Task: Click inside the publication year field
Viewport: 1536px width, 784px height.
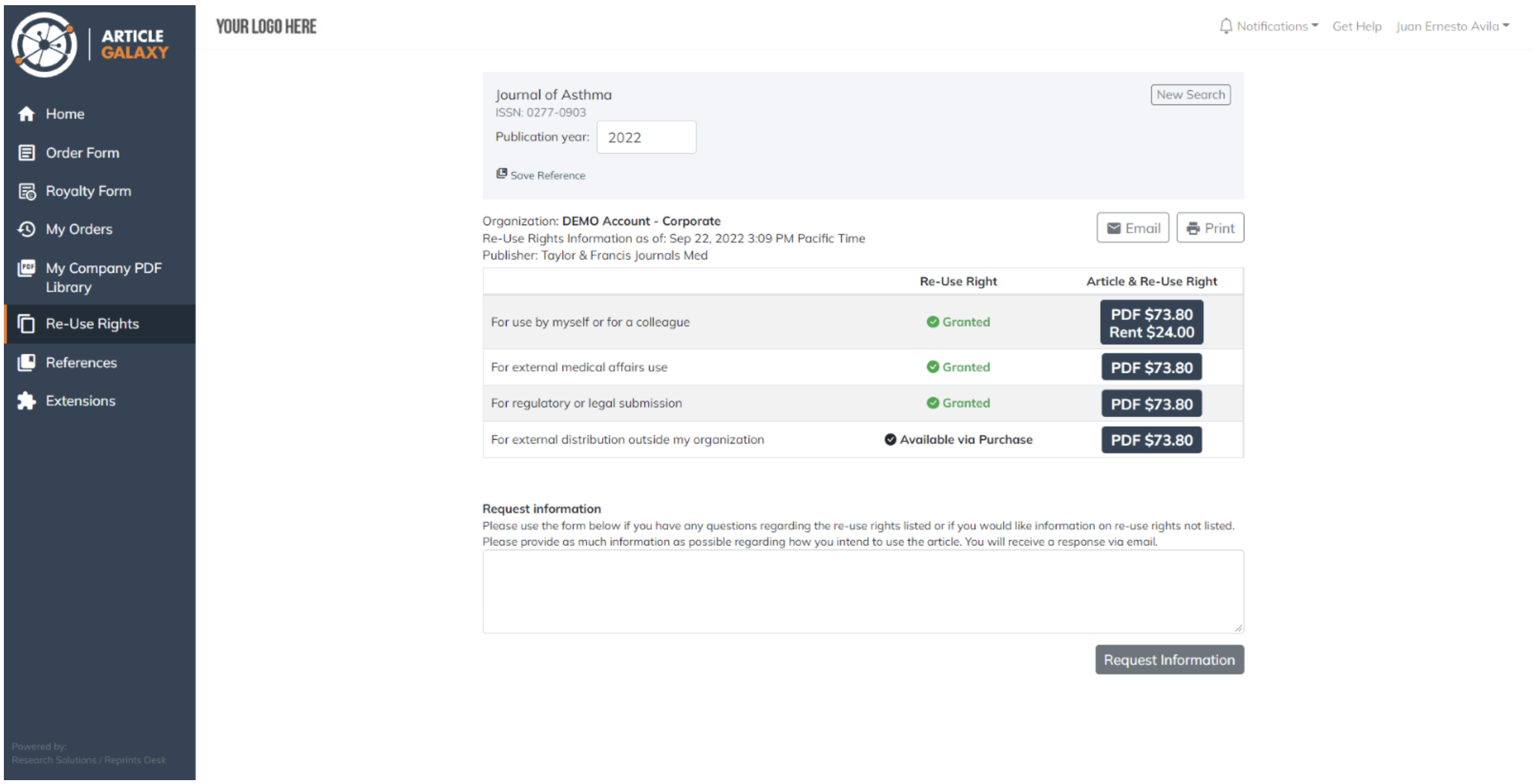Action: click(x=646, y=136)
